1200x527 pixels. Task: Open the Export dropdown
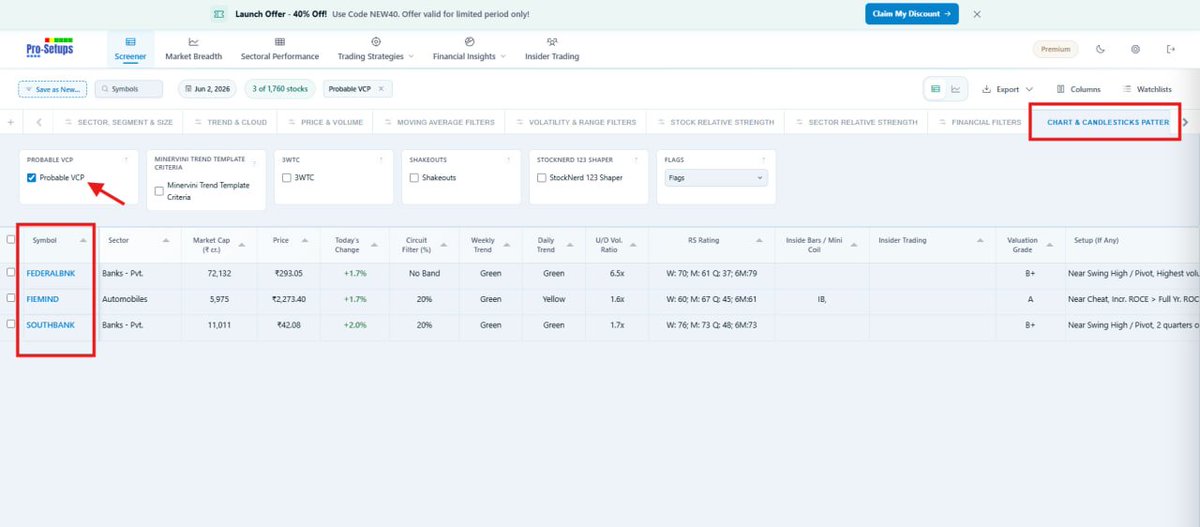pyautogui.click(x=1008, y=89)
